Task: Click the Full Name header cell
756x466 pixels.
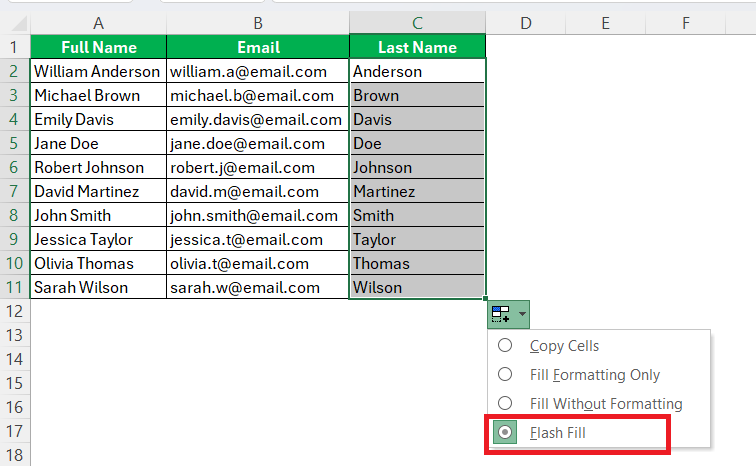Action: pyautogui.click(x=98, y=47)
